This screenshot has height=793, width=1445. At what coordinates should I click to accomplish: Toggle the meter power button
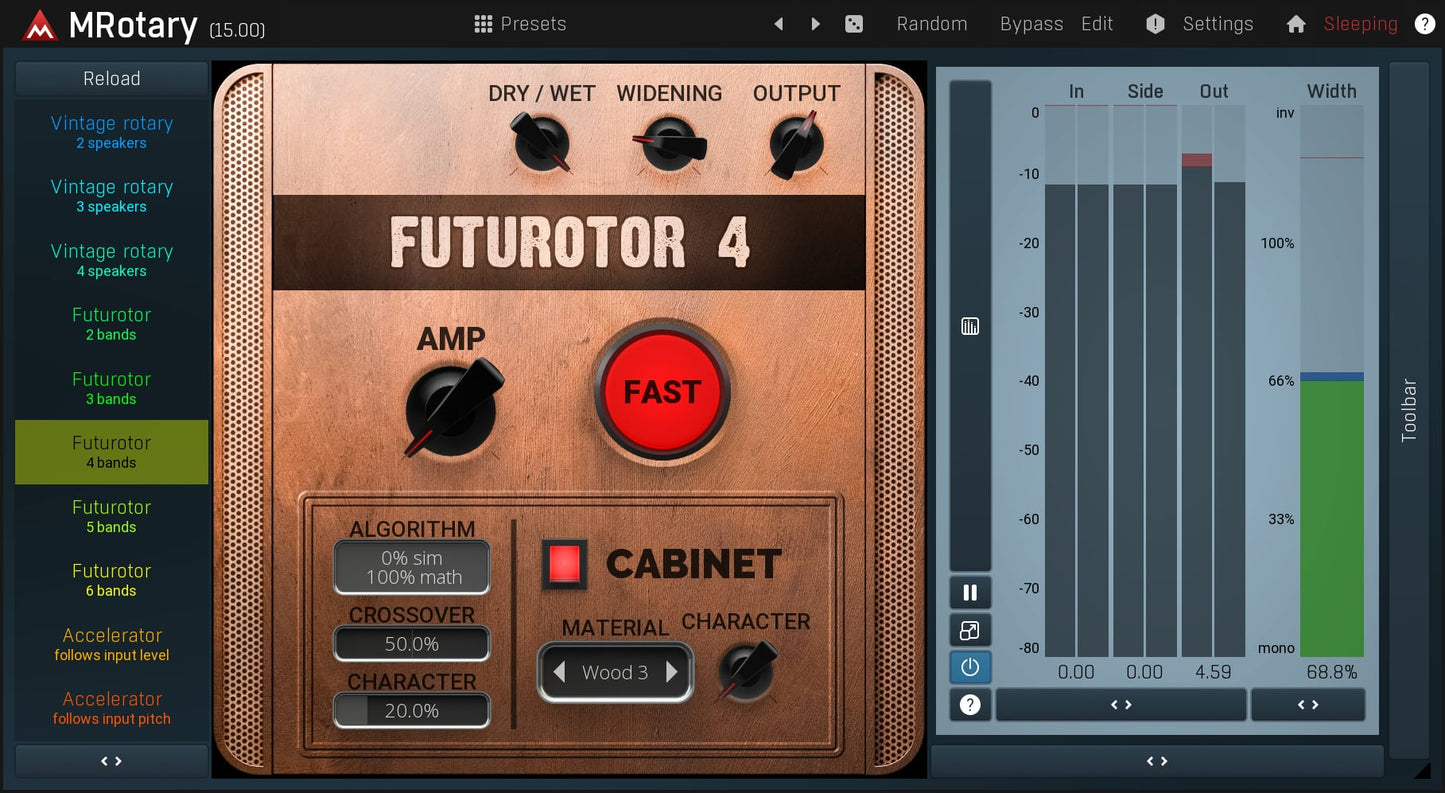970,667
